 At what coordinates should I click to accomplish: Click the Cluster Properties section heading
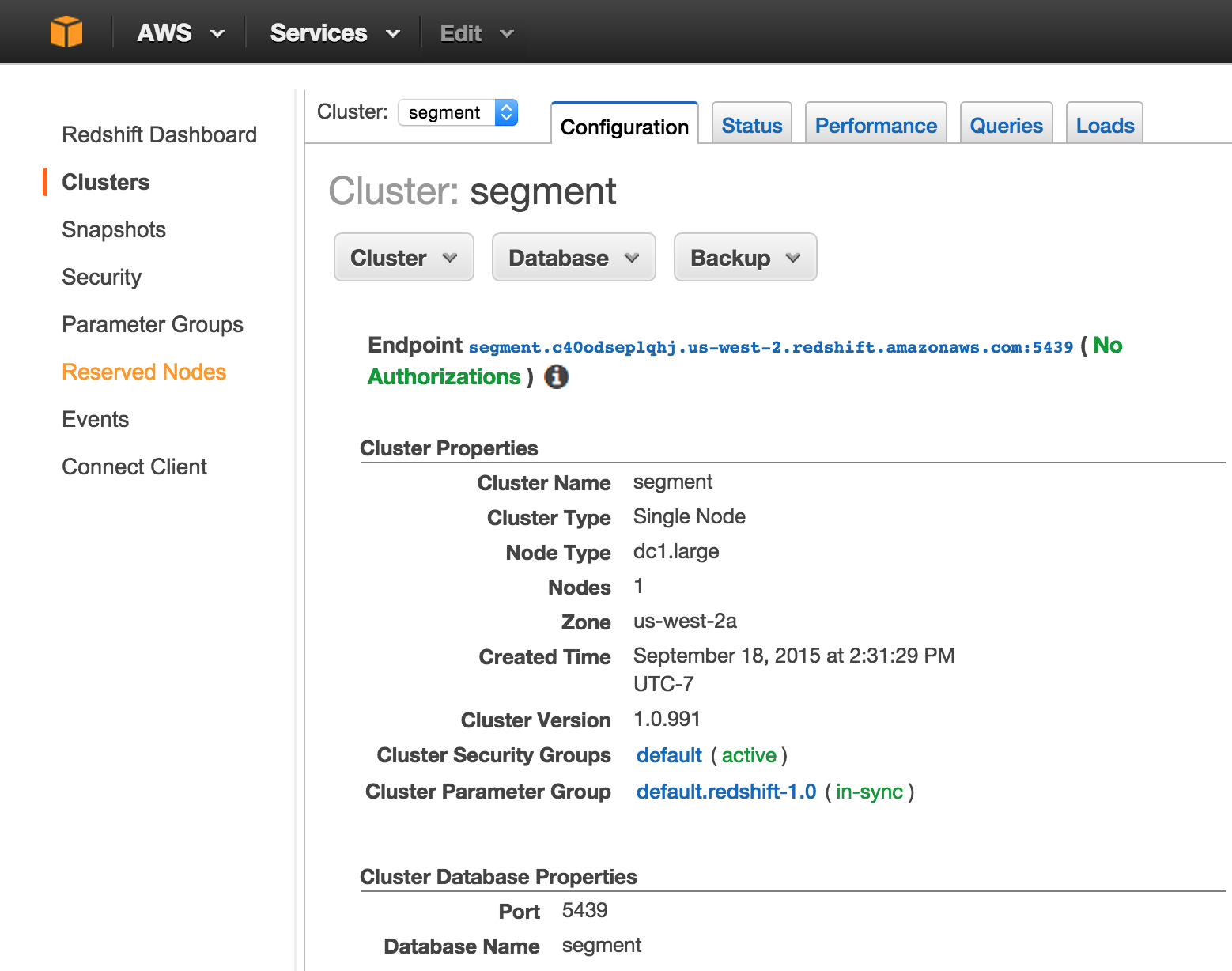coord(449,448)
